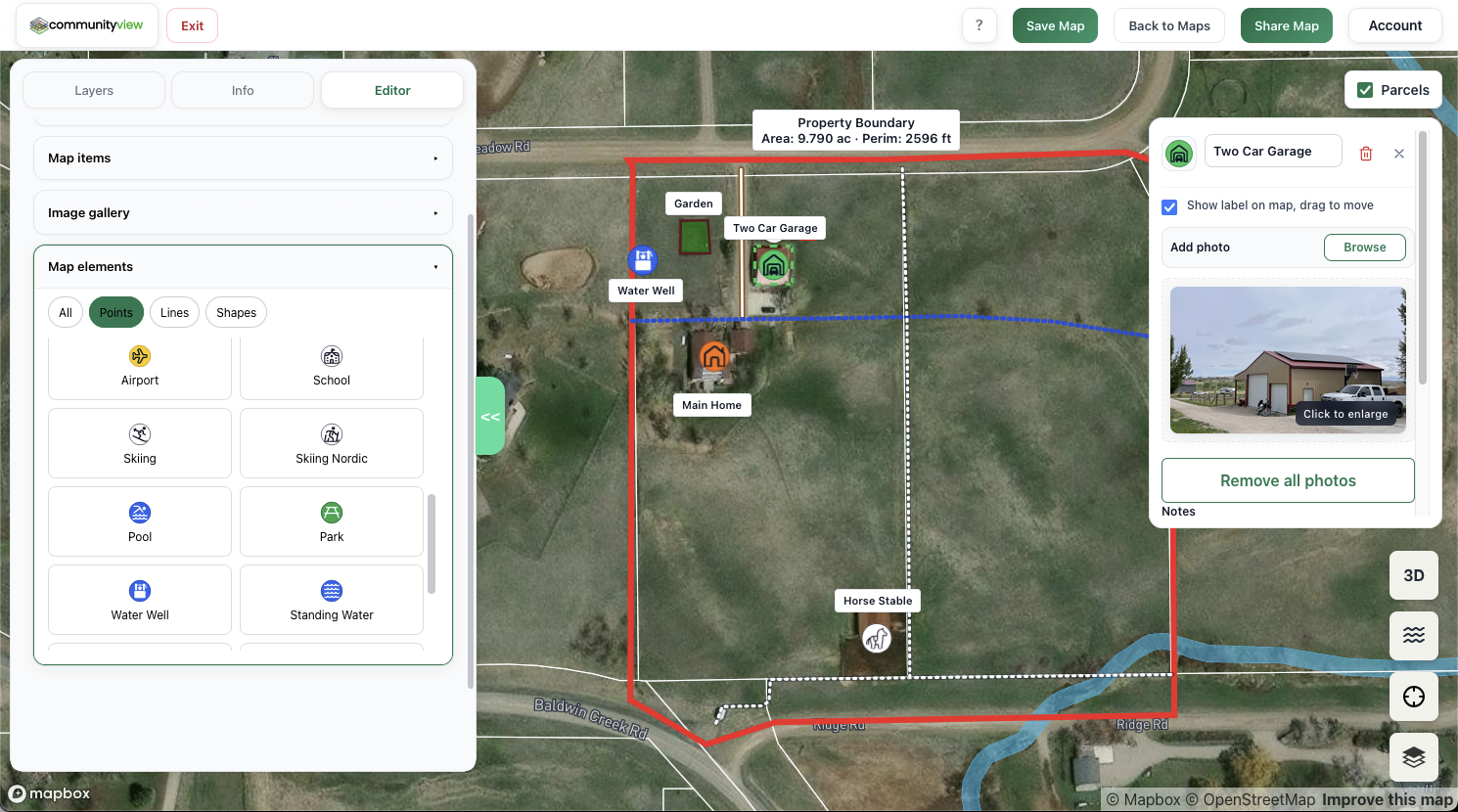Switch to the Info tab
The width and height of the screenshot is (1458, 812).
pyautogui.click(x=243, y=90)
